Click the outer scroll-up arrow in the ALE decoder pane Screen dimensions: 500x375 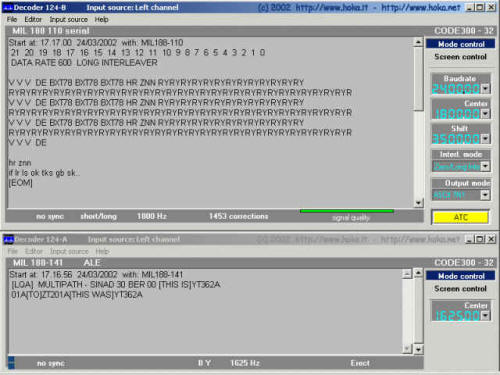(418, 273)
